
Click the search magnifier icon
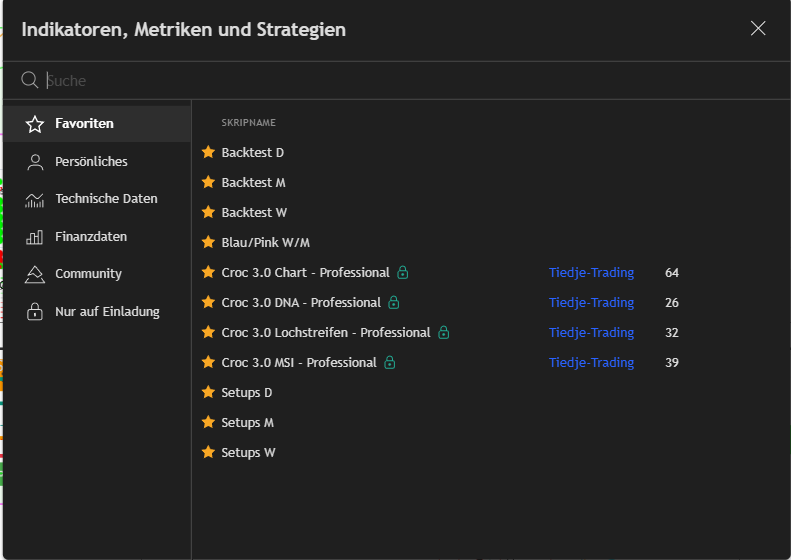click(30, 80)
